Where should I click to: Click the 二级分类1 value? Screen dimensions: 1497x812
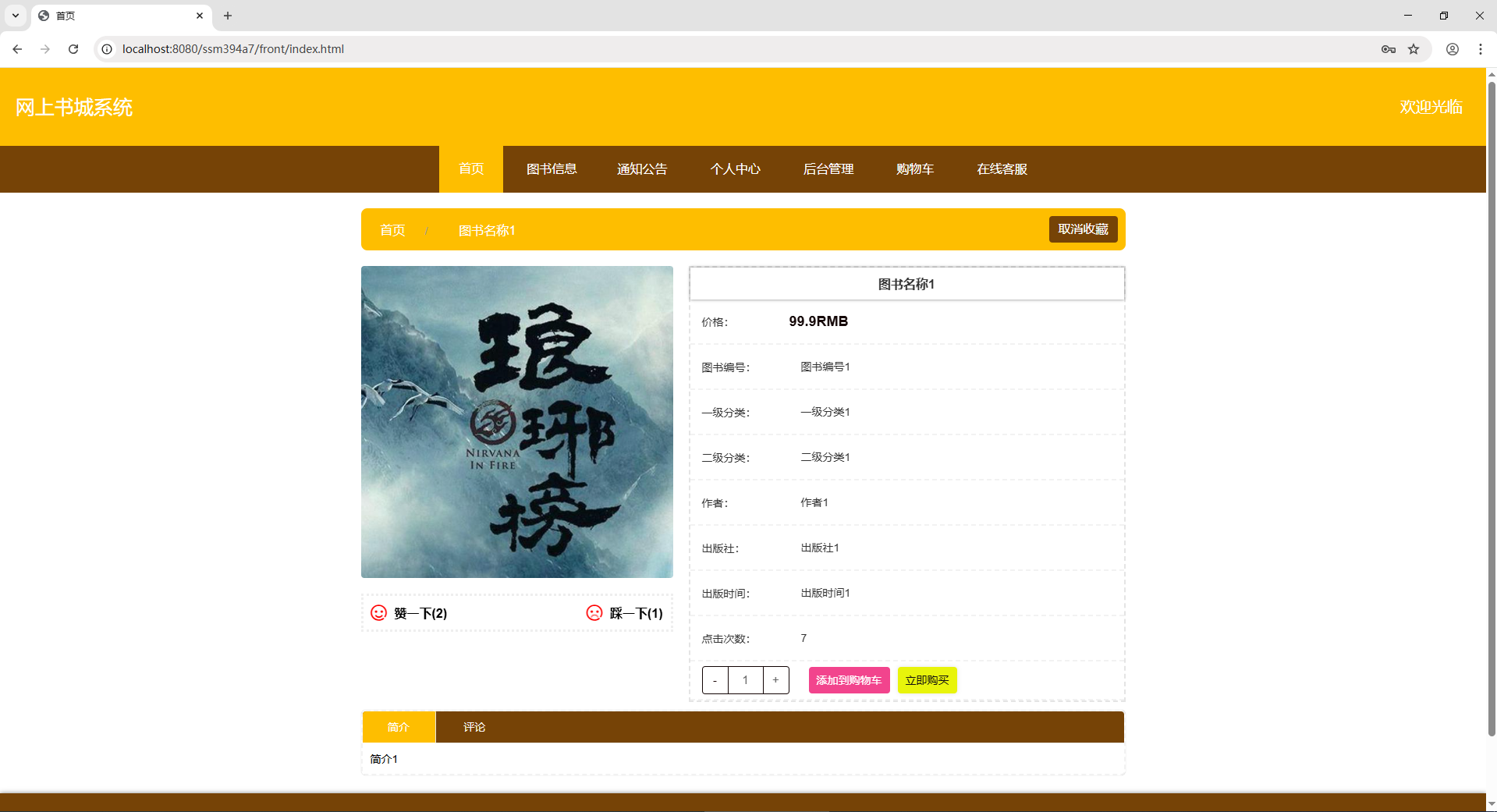825,457
